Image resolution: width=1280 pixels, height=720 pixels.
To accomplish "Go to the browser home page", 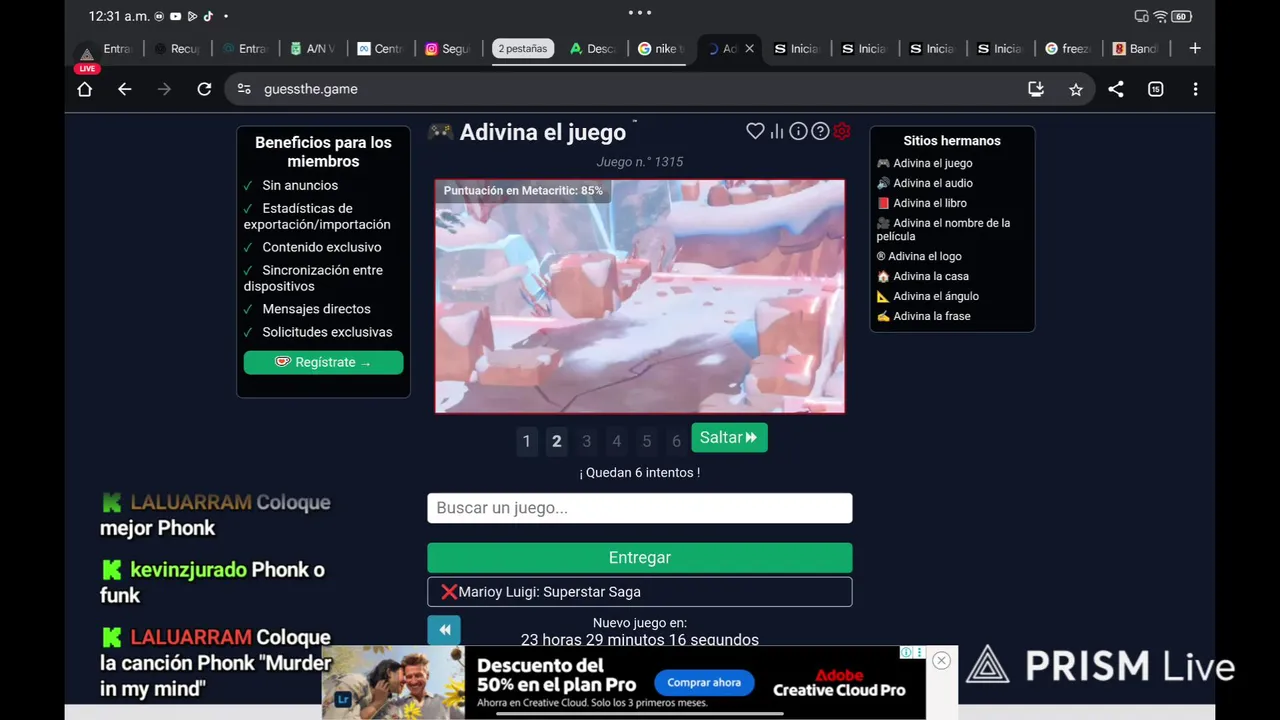I will coord(85,89).
